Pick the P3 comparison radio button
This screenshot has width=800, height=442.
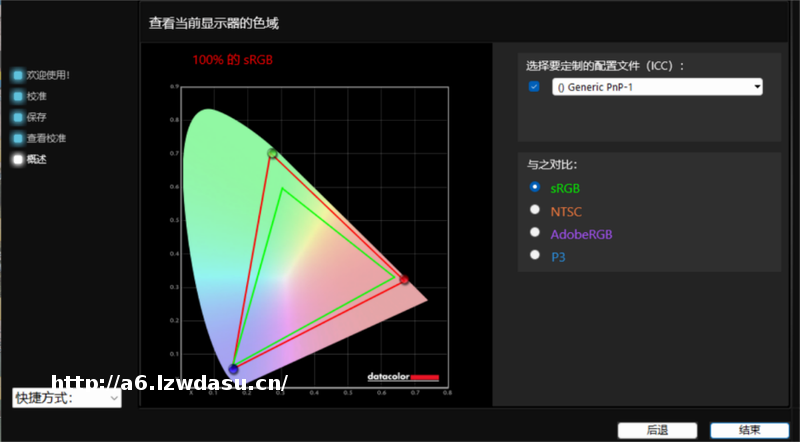[535, 256]
